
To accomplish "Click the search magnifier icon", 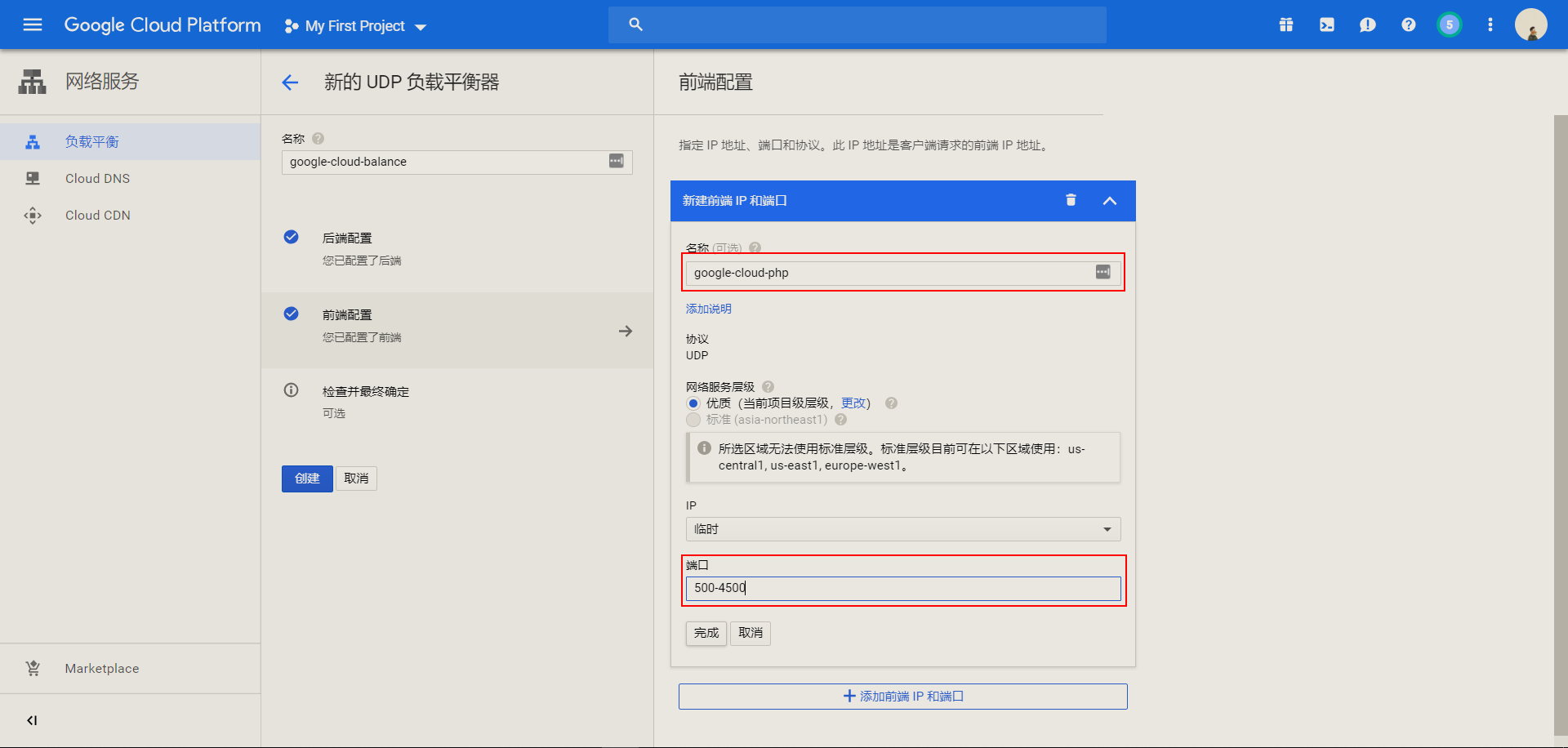I will 635,24.
